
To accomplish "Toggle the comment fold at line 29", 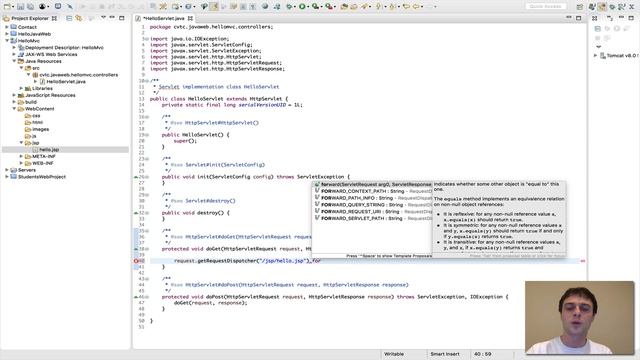I will [146, 195].
